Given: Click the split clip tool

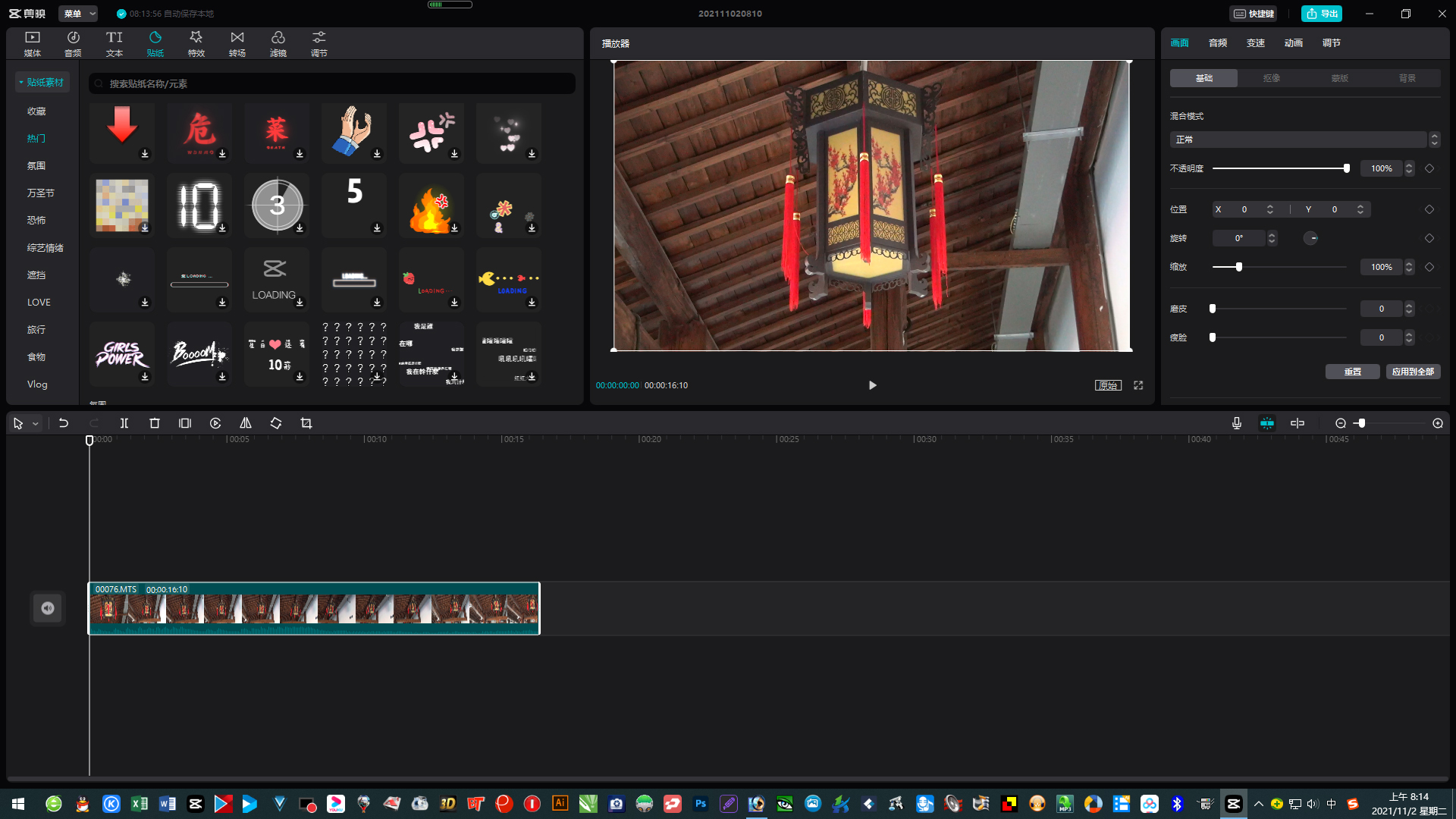Looking at the screenshot, I should (124, 423).
